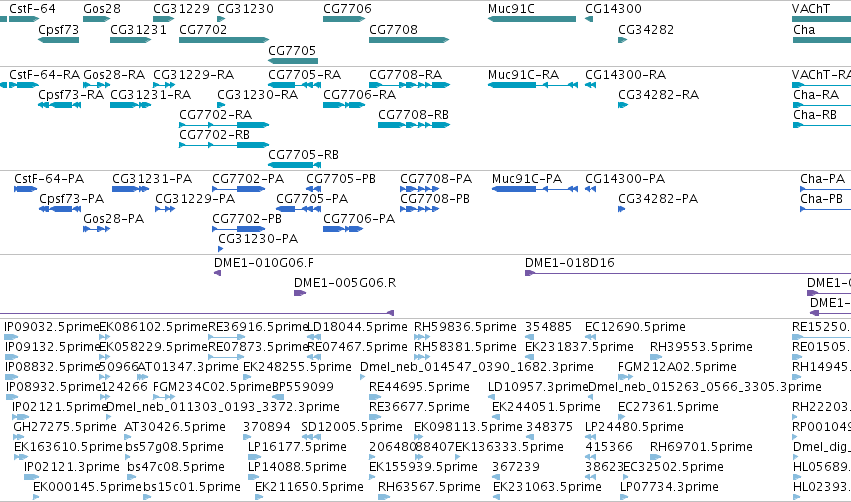Viewport: 851px width, 502px height.
Task: Select the CG34282 gene label
Action: (x=646, y=29)
